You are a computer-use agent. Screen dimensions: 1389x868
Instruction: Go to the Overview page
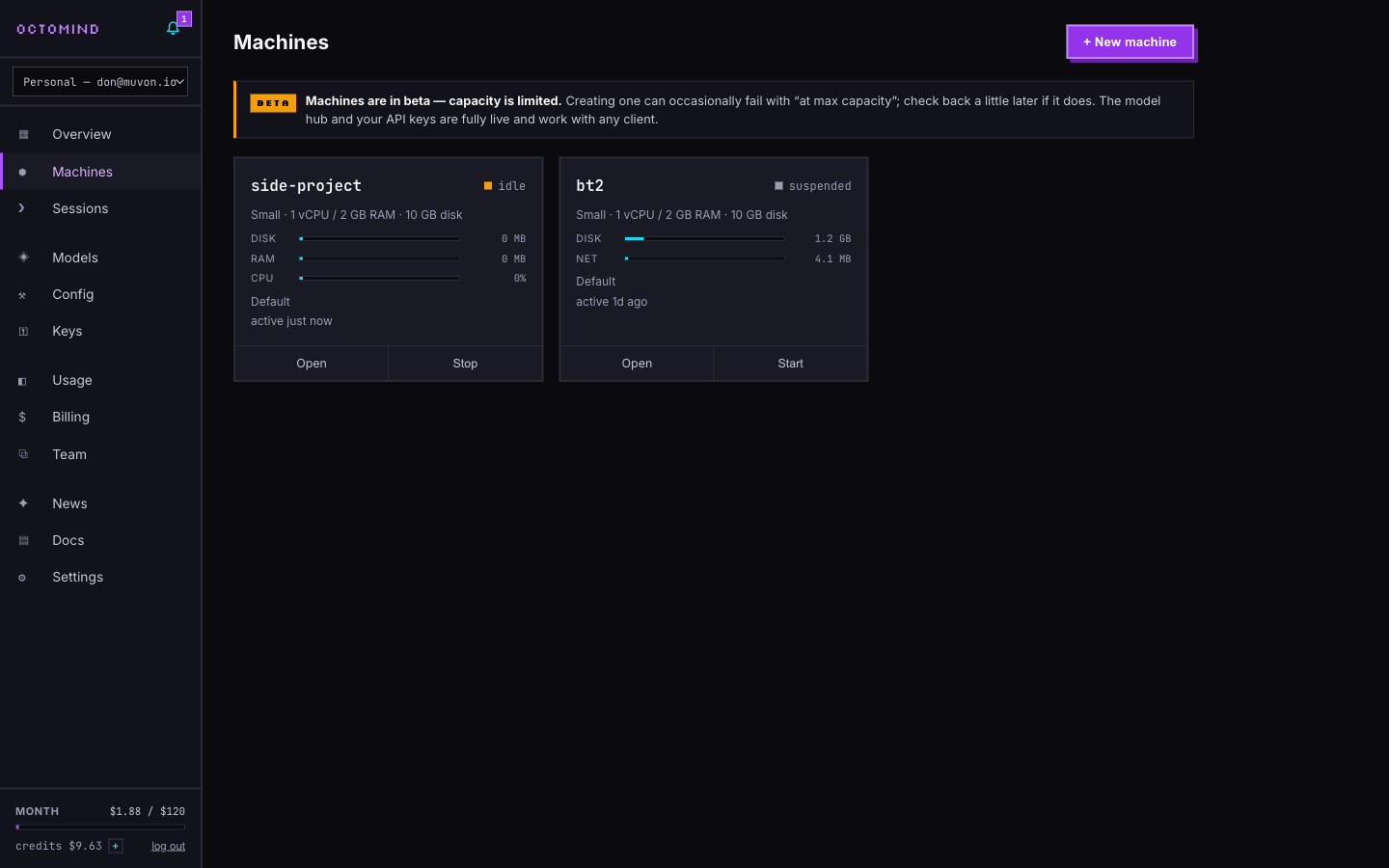pyautogui.click(x=100, y=134)
